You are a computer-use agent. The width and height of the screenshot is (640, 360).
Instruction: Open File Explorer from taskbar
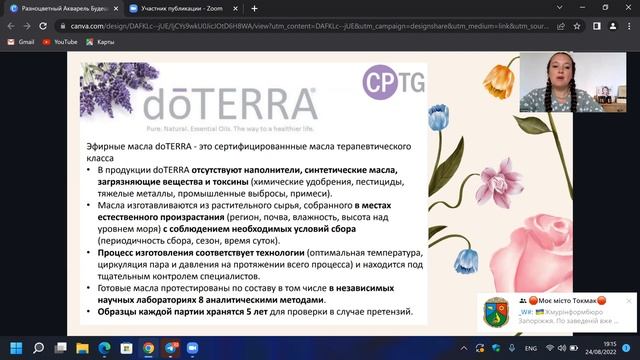coord(82,348)
